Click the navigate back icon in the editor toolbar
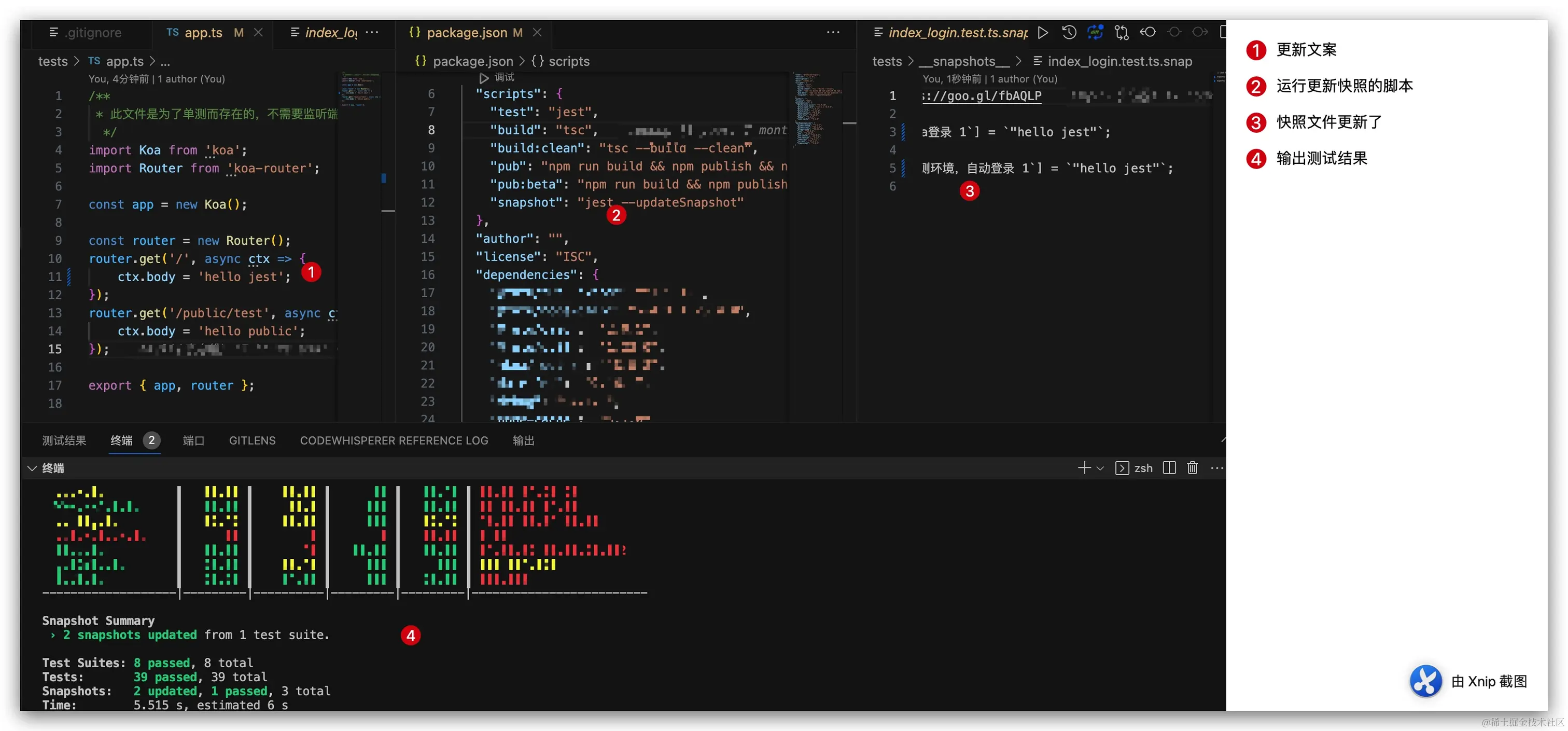Screen dimensions: 1568x731 tap(1149, 32)
